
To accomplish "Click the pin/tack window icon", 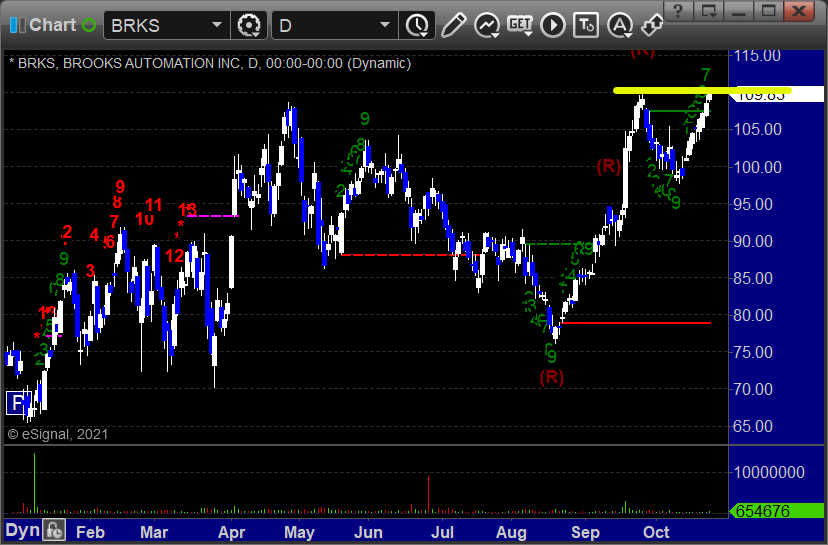I will 652,25.
